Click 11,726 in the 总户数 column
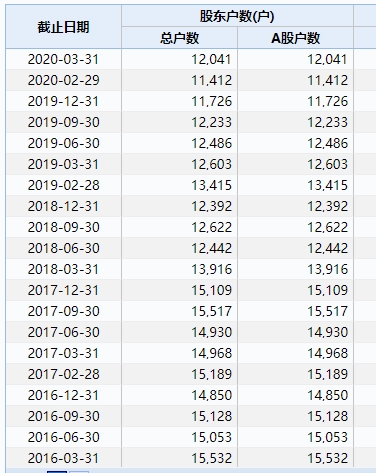 [x=211, y=101]
